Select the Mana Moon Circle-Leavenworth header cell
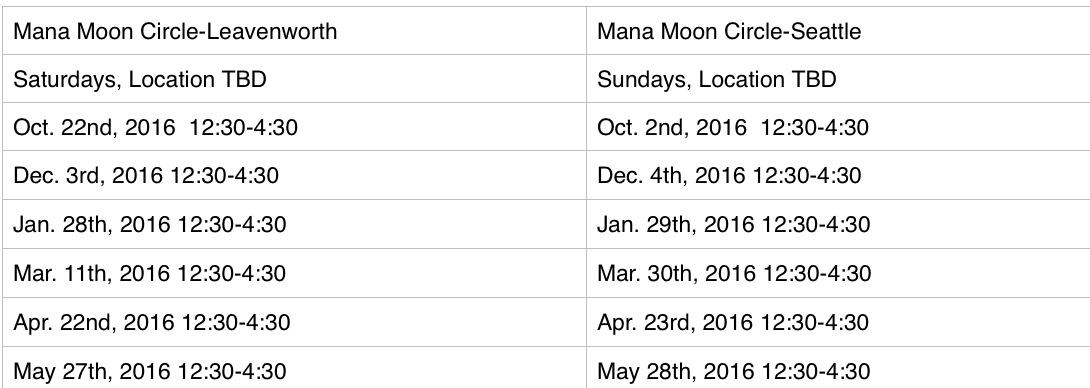Screen dimensions: 1090x388 tap(294, 31)
